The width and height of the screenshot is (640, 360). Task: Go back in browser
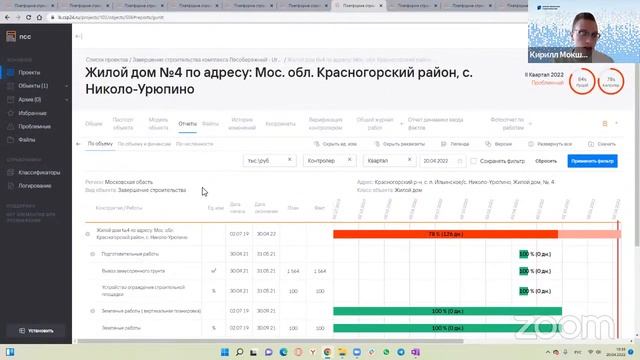point(7,18)
